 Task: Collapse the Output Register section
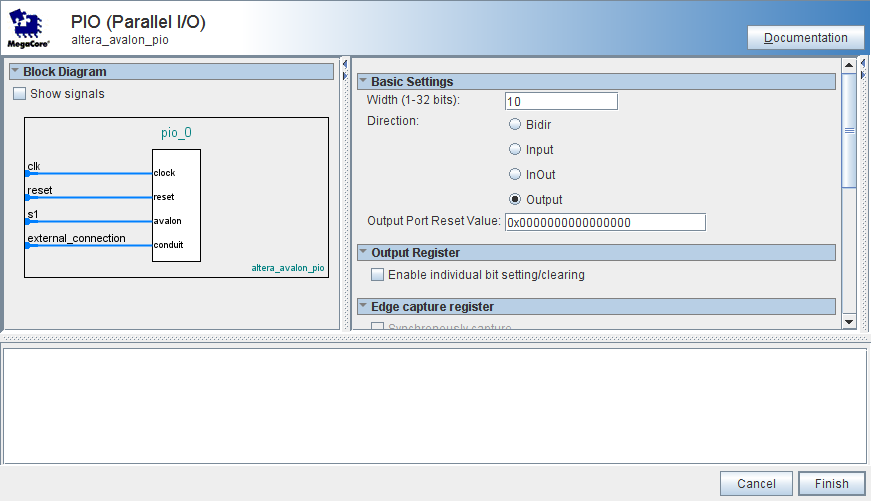[363, 253]
